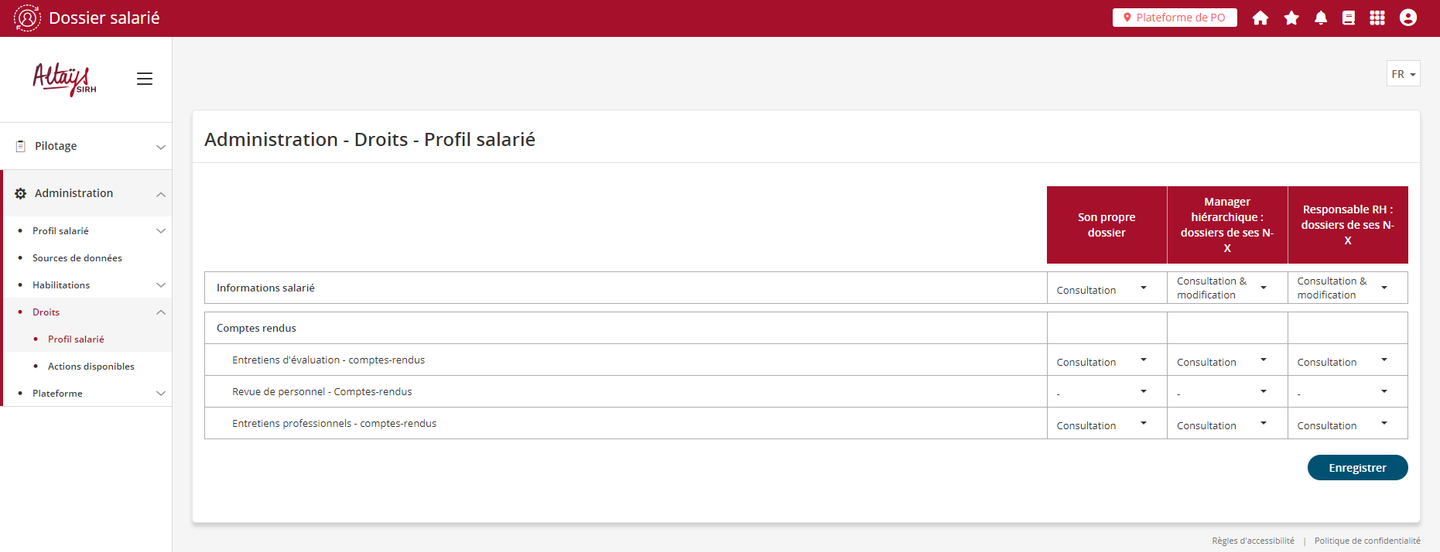Click the home icon in top bar

pyautogui.click(x=1260, y=18)
